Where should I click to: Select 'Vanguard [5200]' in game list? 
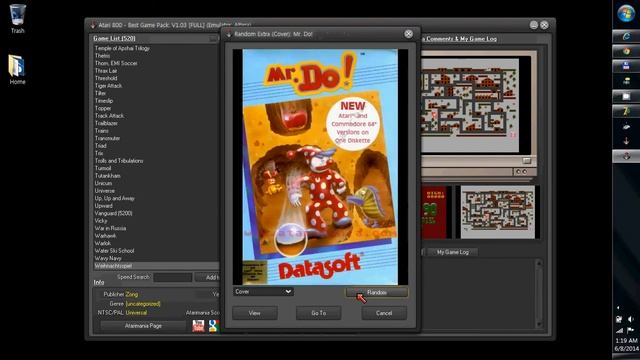(113, 213)
